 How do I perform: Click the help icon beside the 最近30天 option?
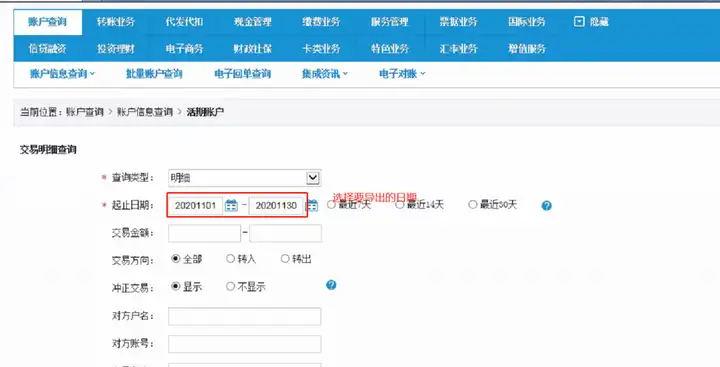[546, 205]
